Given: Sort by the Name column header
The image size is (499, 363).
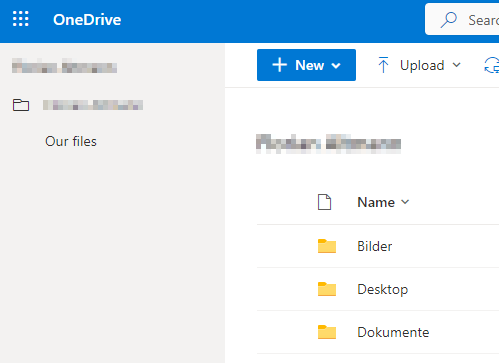Looking at the screenshot, I should (383, 202).
